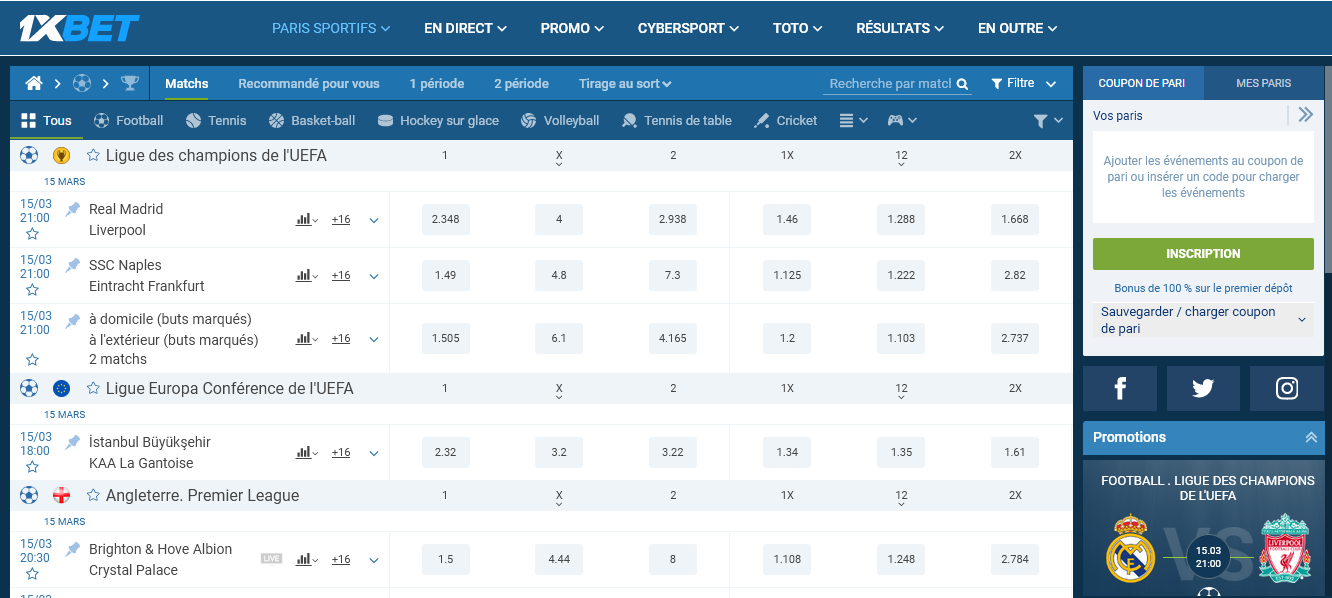Image resolution: width=1332 pixels, height=598 pixels.
Task: Switch to the Matchs tab
Action: tap(187, 84)
